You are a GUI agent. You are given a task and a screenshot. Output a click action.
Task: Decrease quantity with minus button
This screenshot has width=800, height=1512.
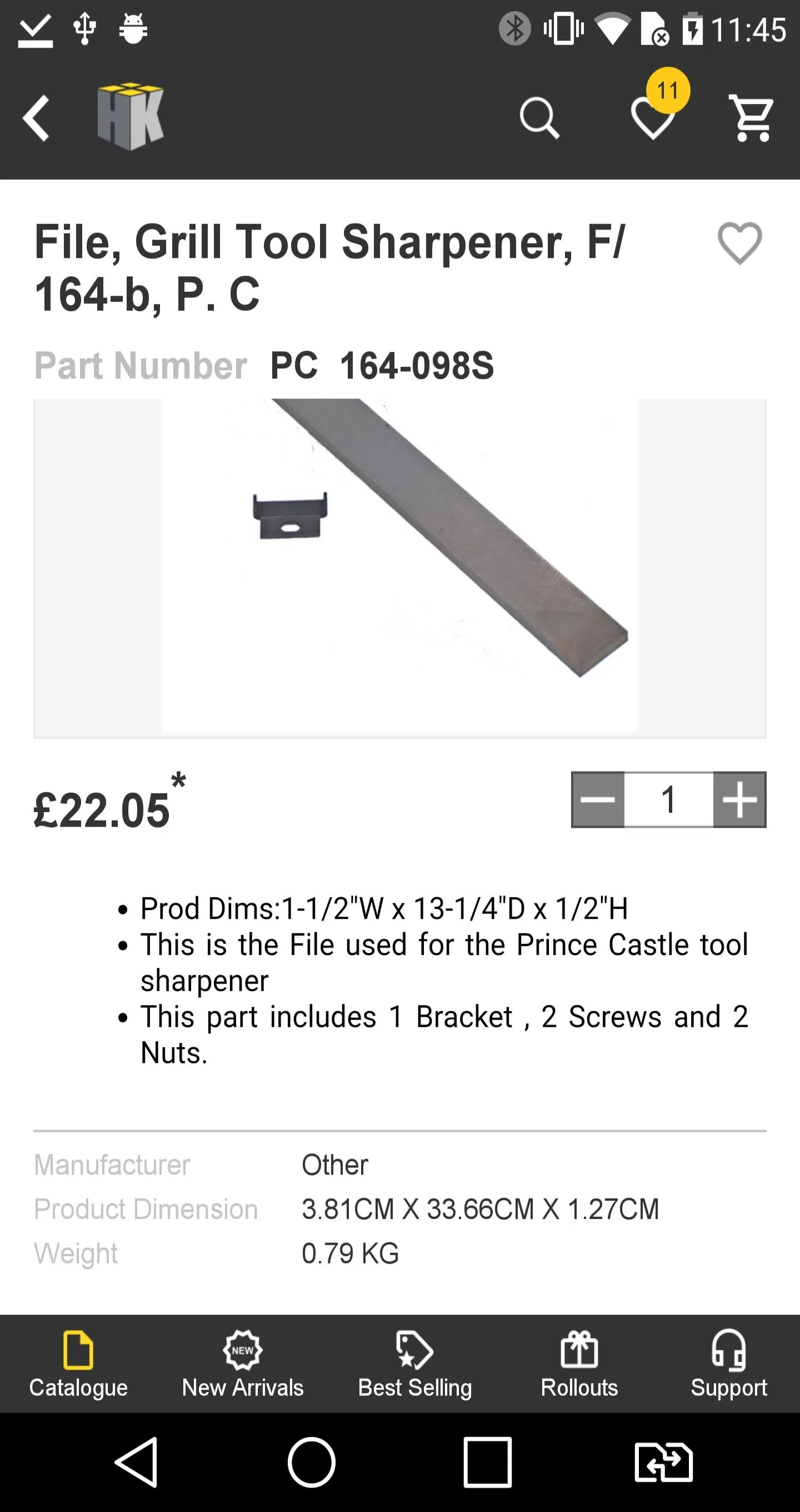(598, 799)
